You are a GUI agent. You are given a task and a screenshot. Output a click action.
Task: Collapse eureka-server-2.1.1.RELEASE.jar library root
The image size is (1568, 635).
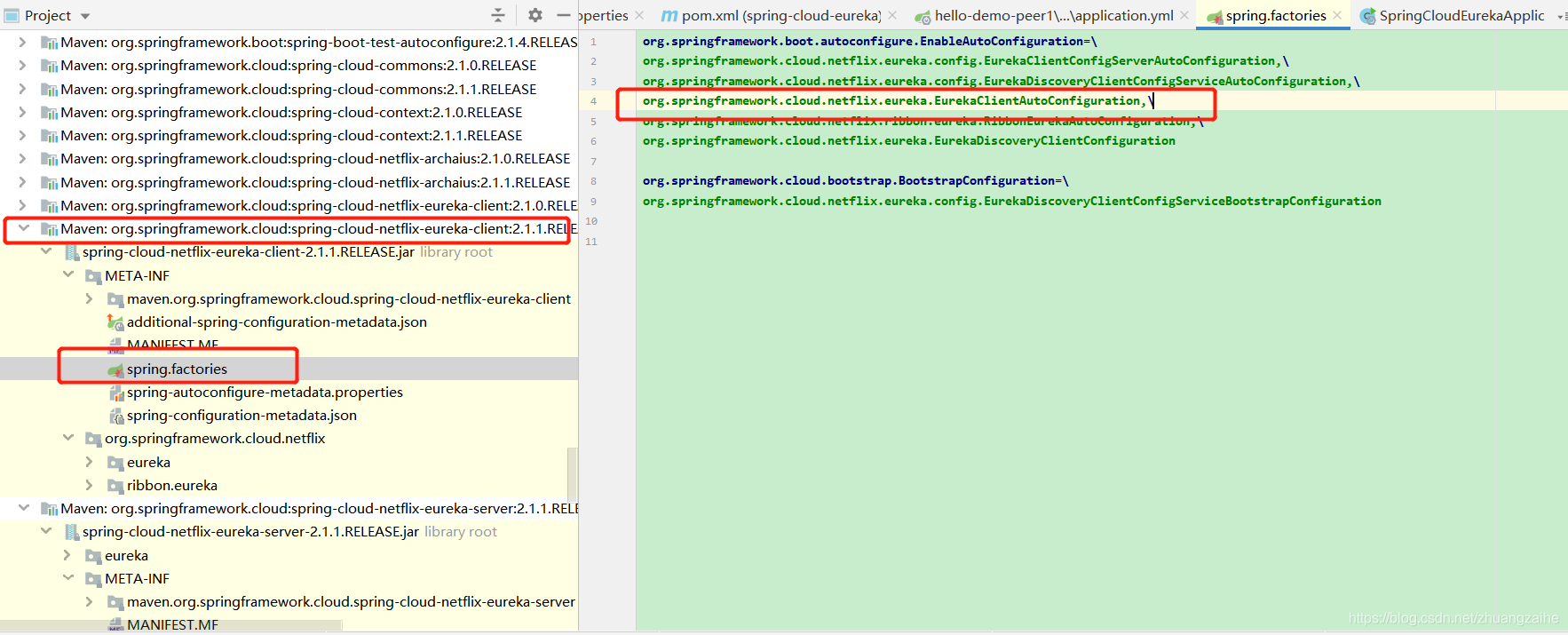[x=46, y=531]
